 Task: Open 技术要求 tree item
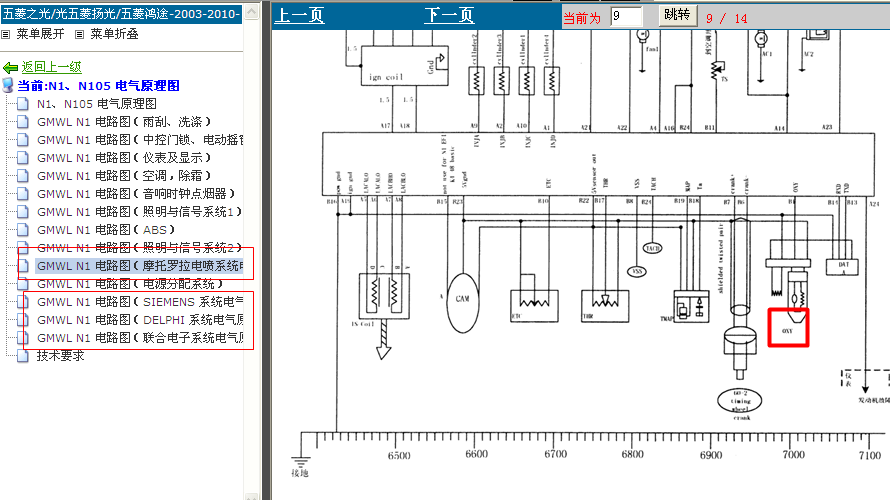click(61, 356)
